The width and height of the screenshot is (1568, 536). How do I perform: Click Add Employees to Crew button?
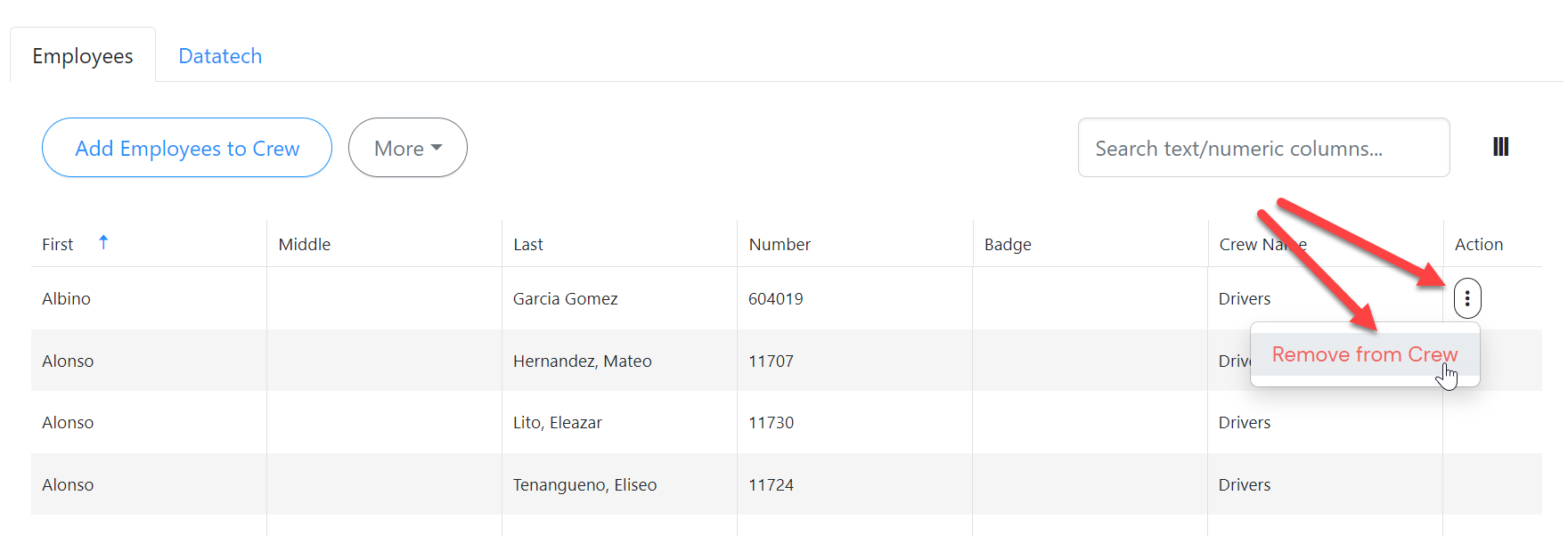tap(187, 148)
